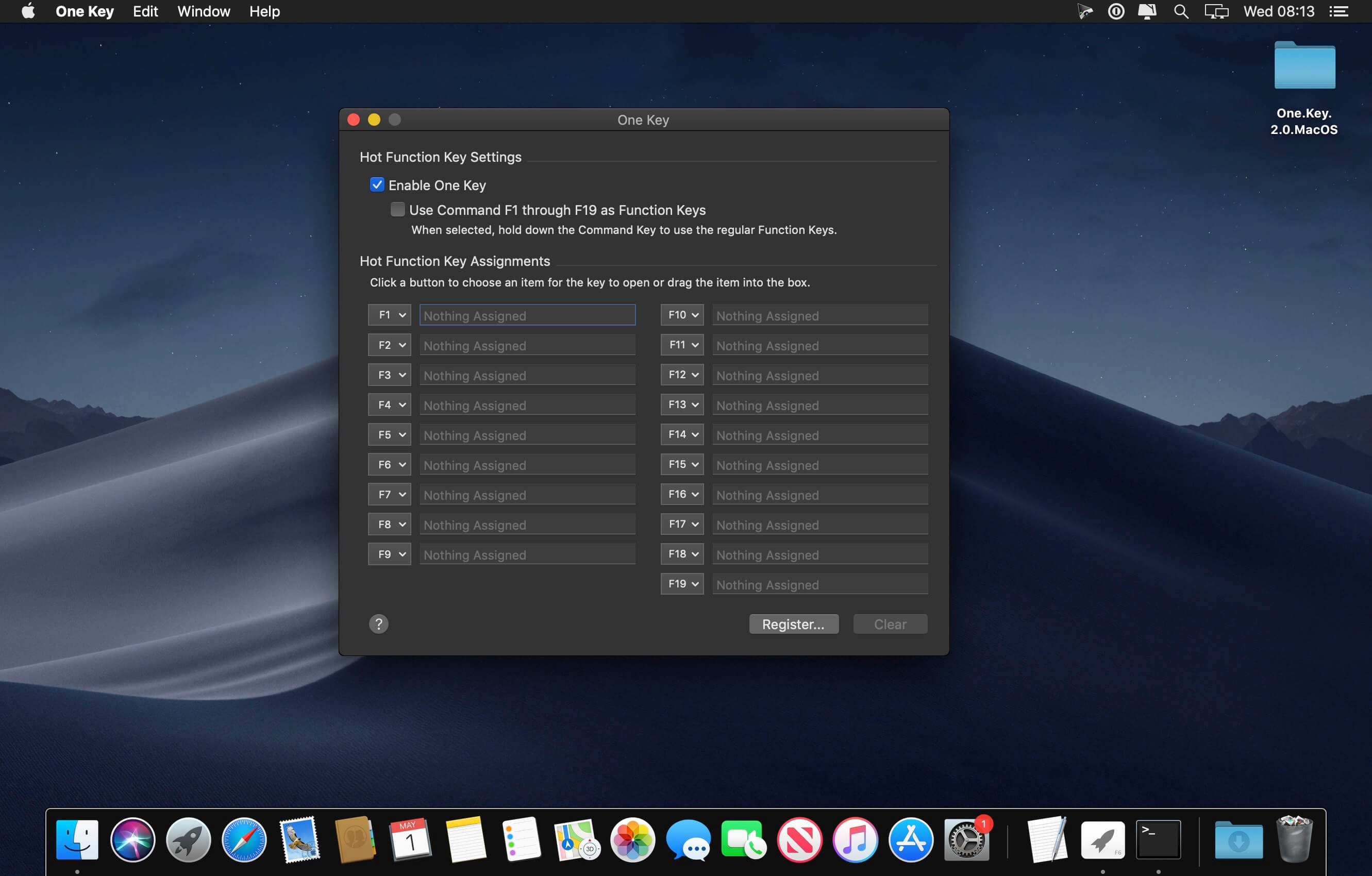The image size is (1372, 876).
Task: Open the F1 key dropdown
Action: click(x=389, y=315)
